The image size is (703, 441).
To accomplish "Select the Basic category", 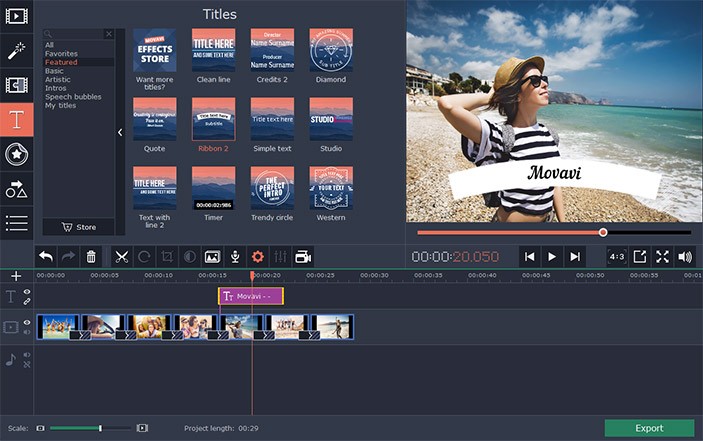I will coord(54,71).
